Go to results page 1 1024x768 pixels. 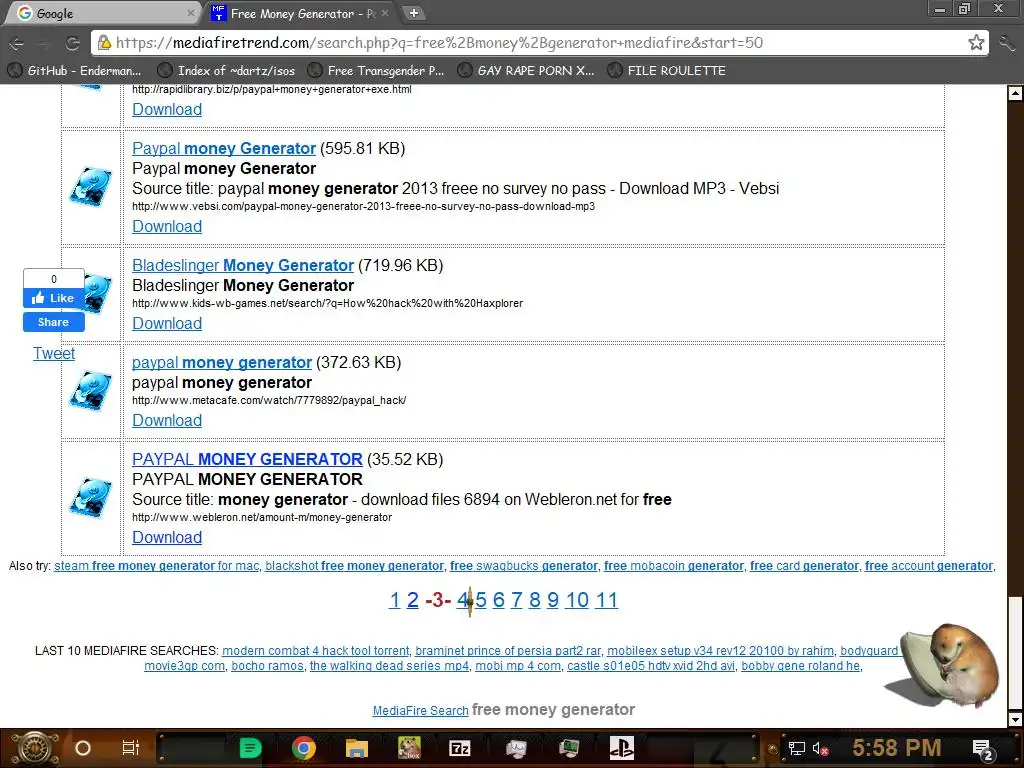[394, 600]
